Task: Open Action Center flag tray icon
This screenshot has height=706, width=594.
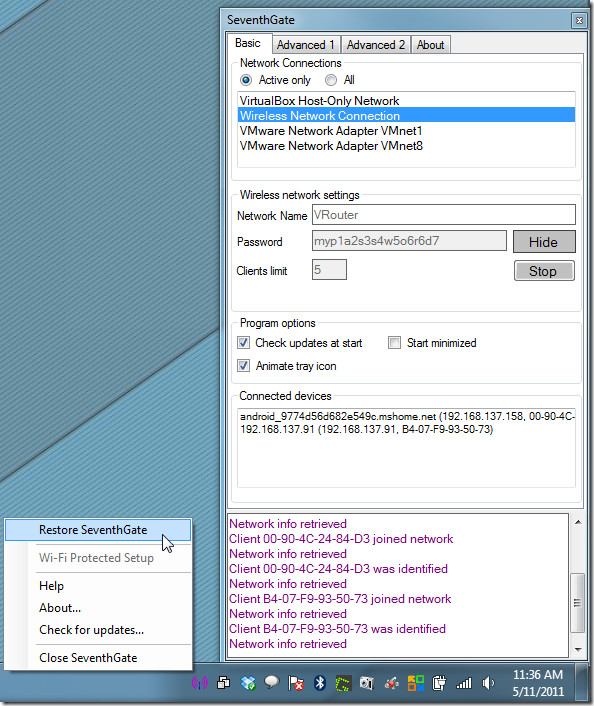Action: pos(295,683)
